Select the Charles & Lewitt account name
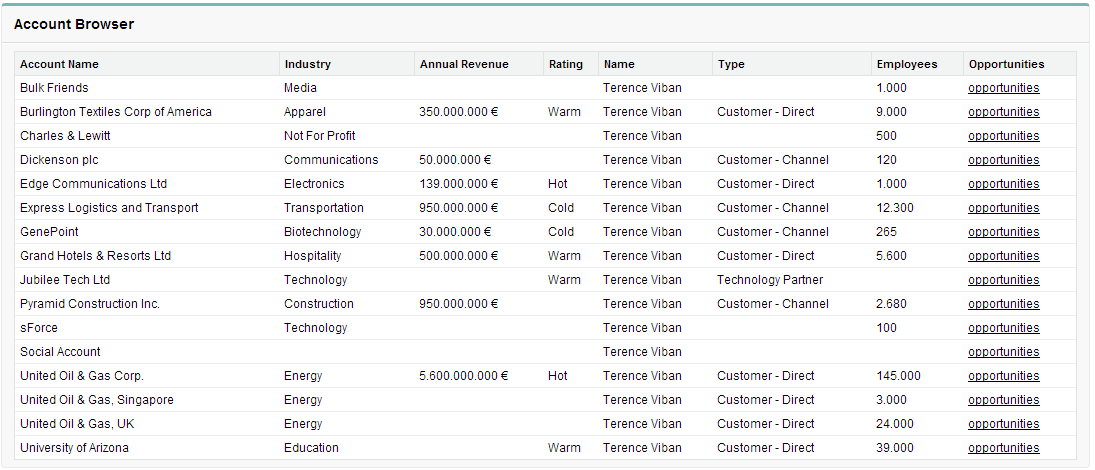 (65, 135)
